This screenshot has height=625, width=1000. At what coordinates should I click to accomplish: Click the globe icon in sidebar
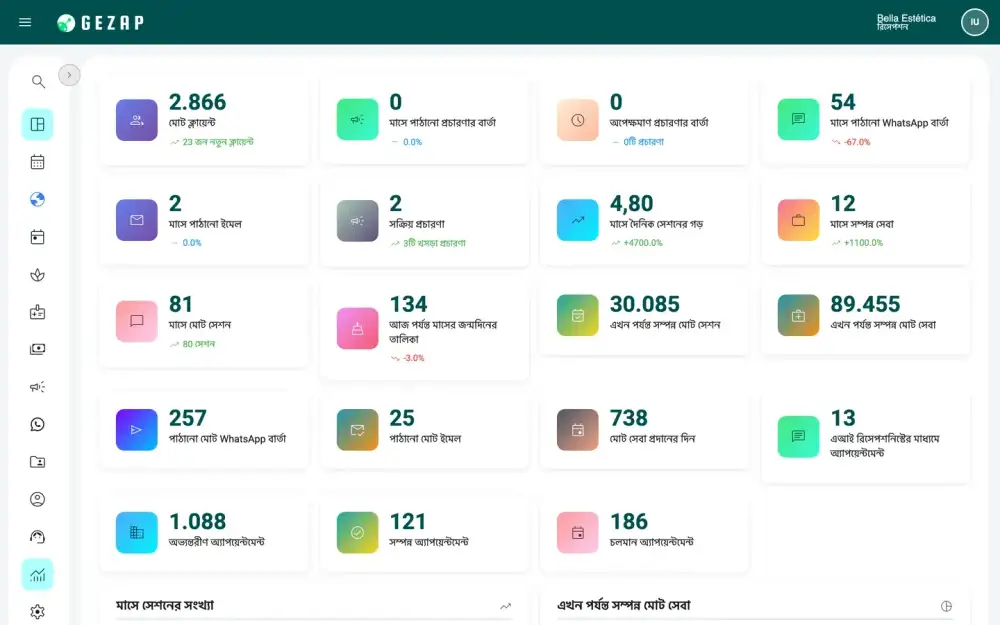[38, 200]
